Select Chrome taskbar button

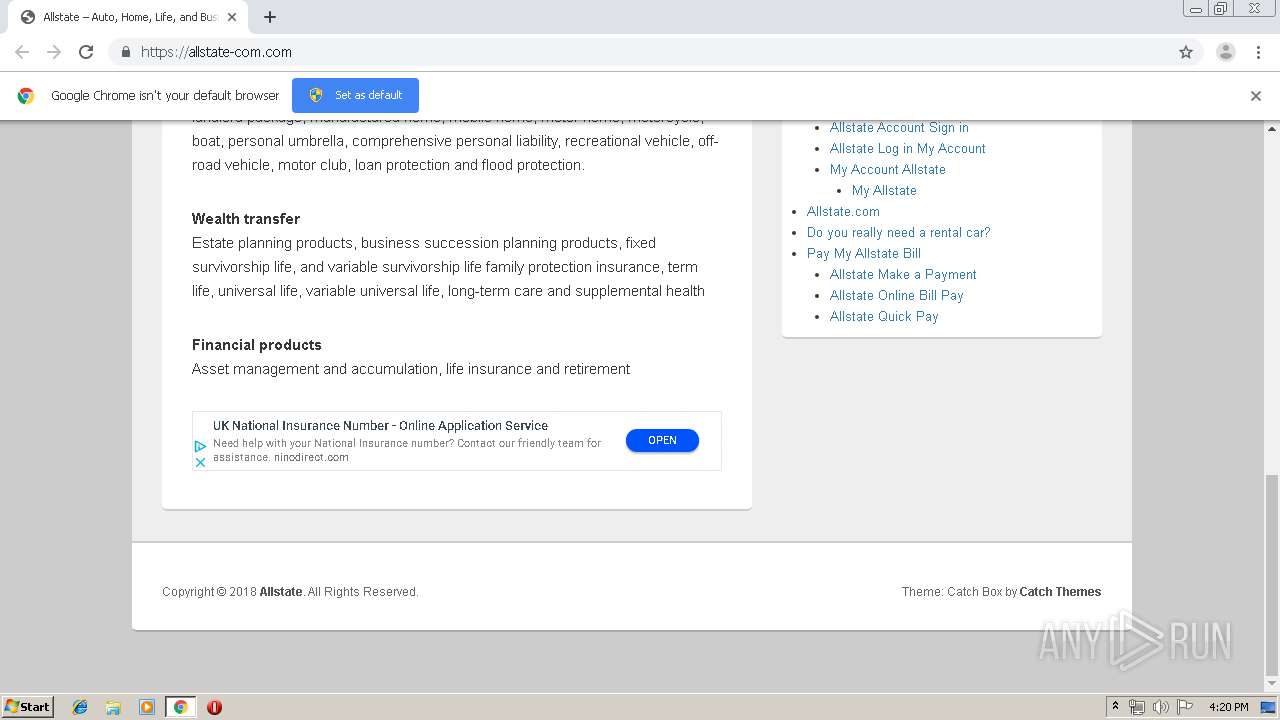click(x=180, y=707)
